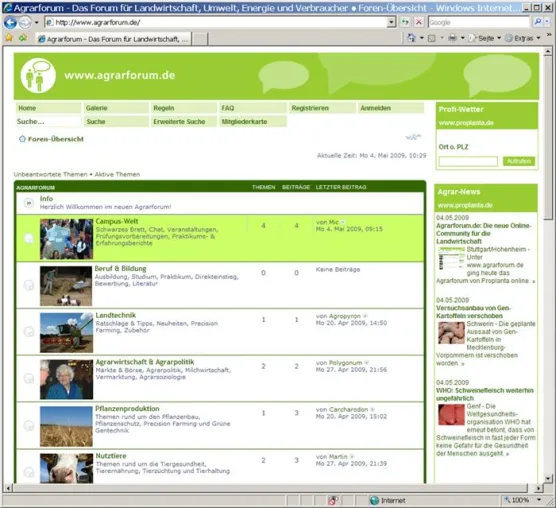Open the Seite toolbar menu

[x=485, y=38]
